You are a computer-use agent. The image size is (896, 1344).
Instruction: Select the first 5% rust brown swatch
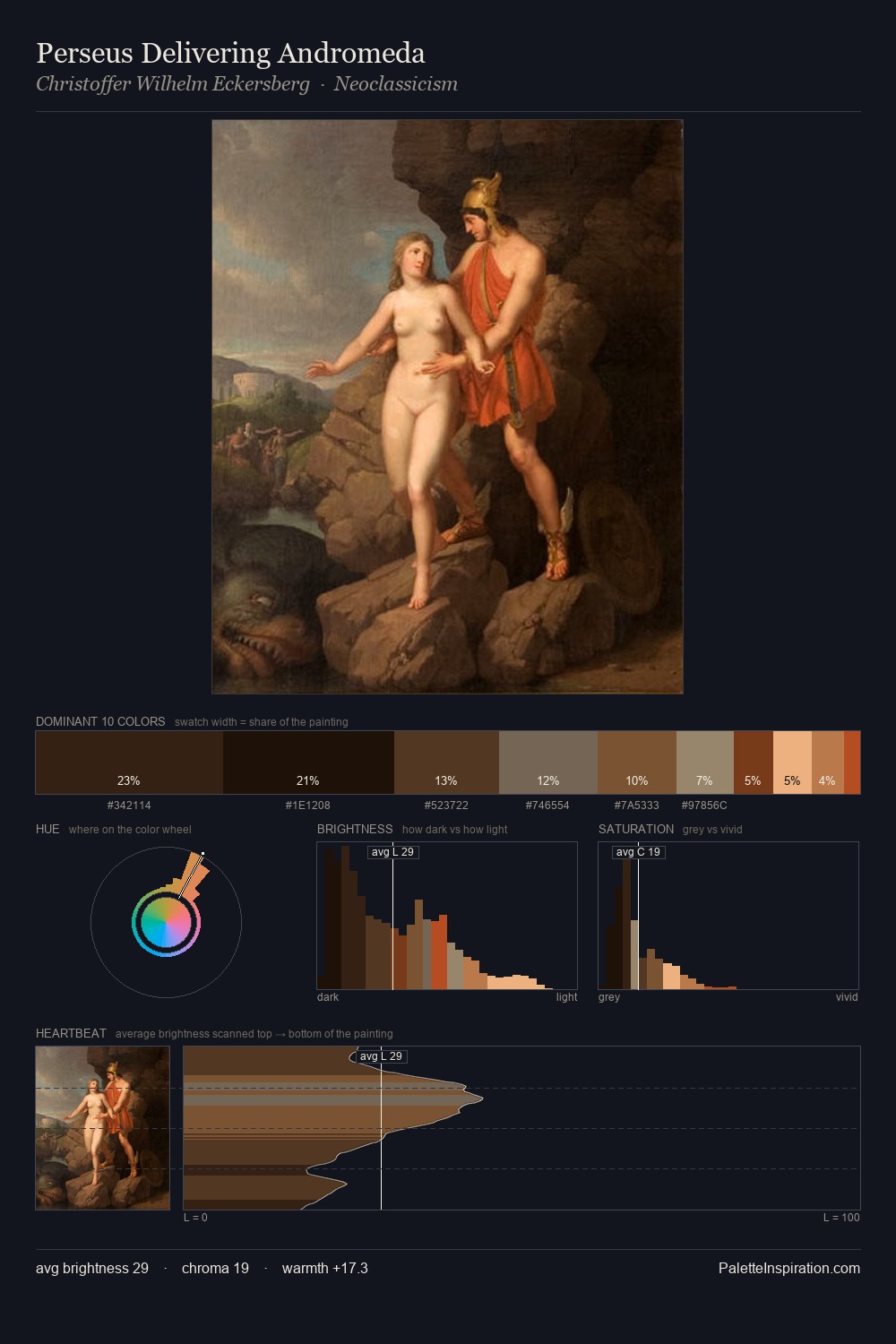754,762
